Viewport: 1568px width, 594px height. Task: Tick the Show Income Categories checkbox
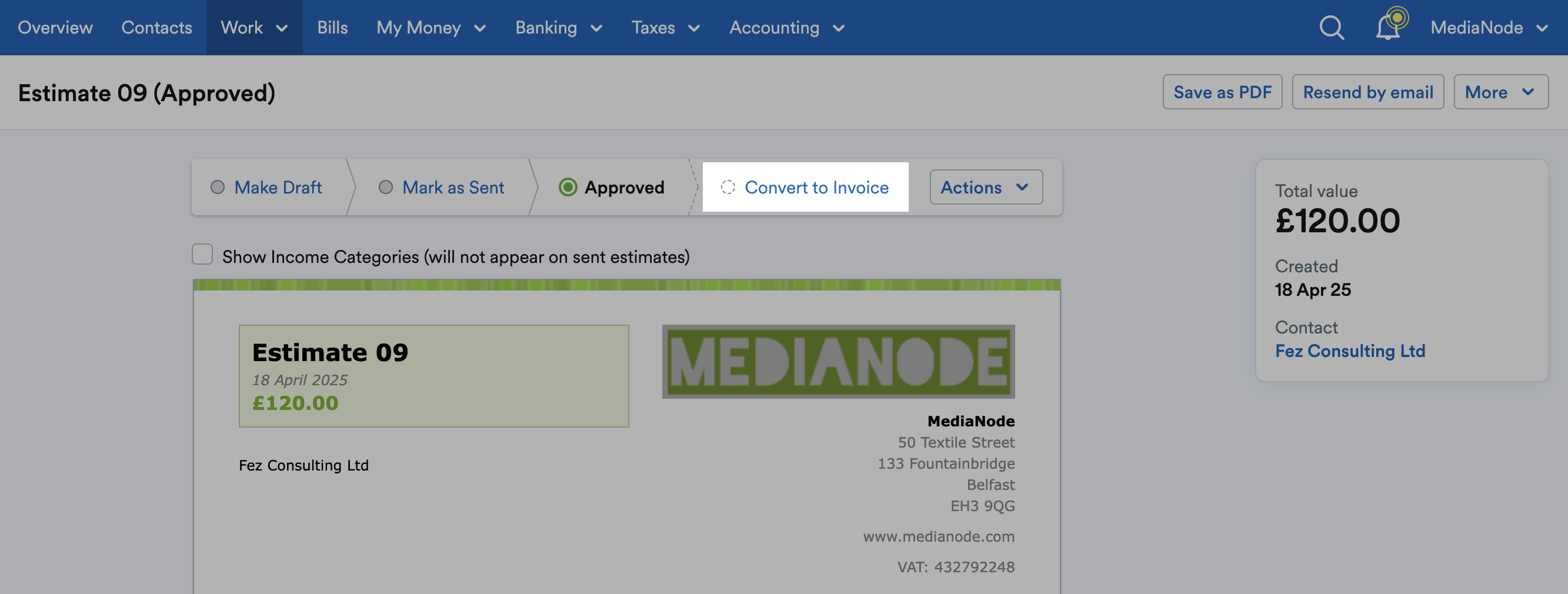coord(202,255)
